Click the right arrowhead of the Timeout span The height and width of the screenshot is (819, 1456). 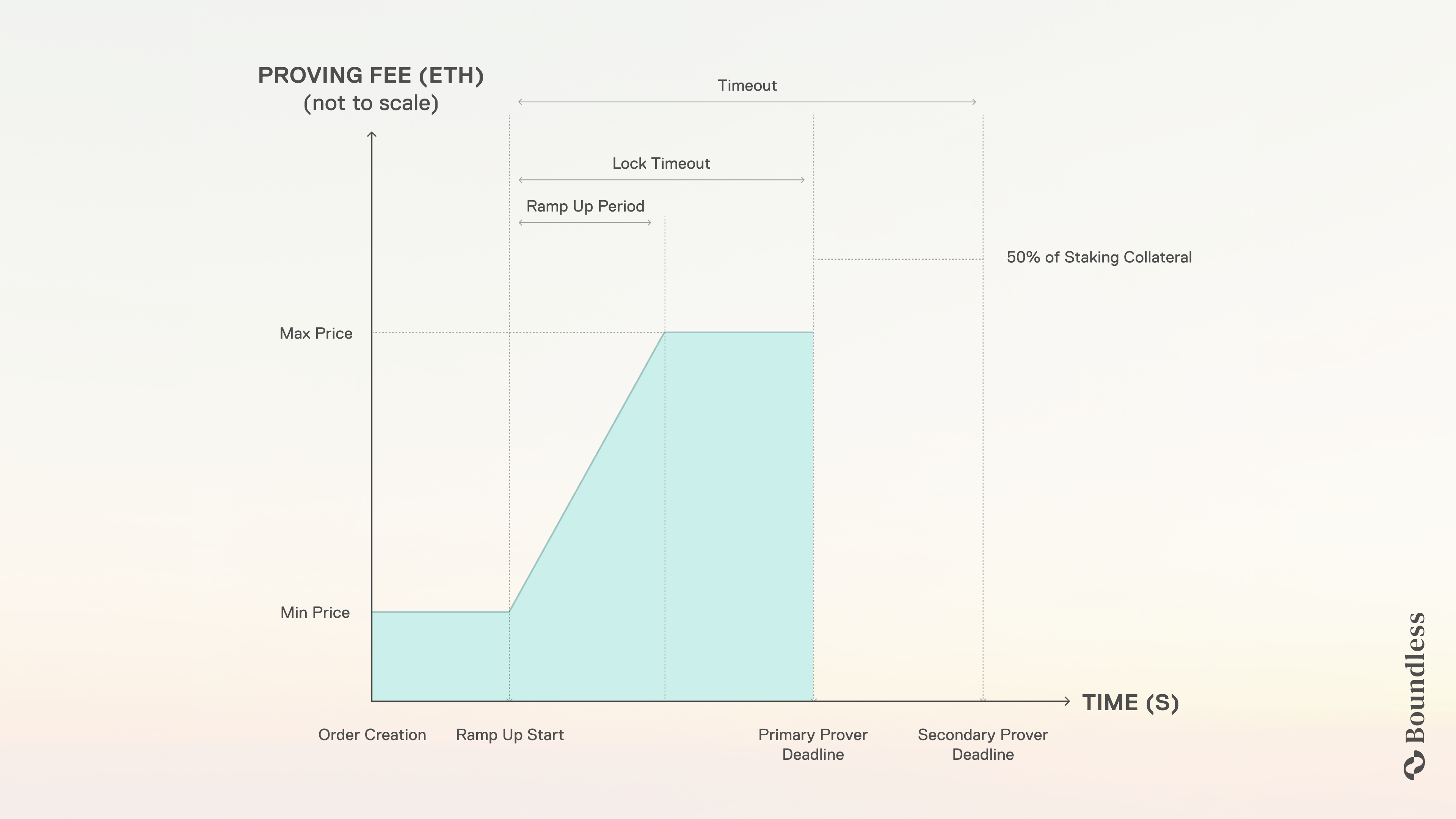click(973, 102)
